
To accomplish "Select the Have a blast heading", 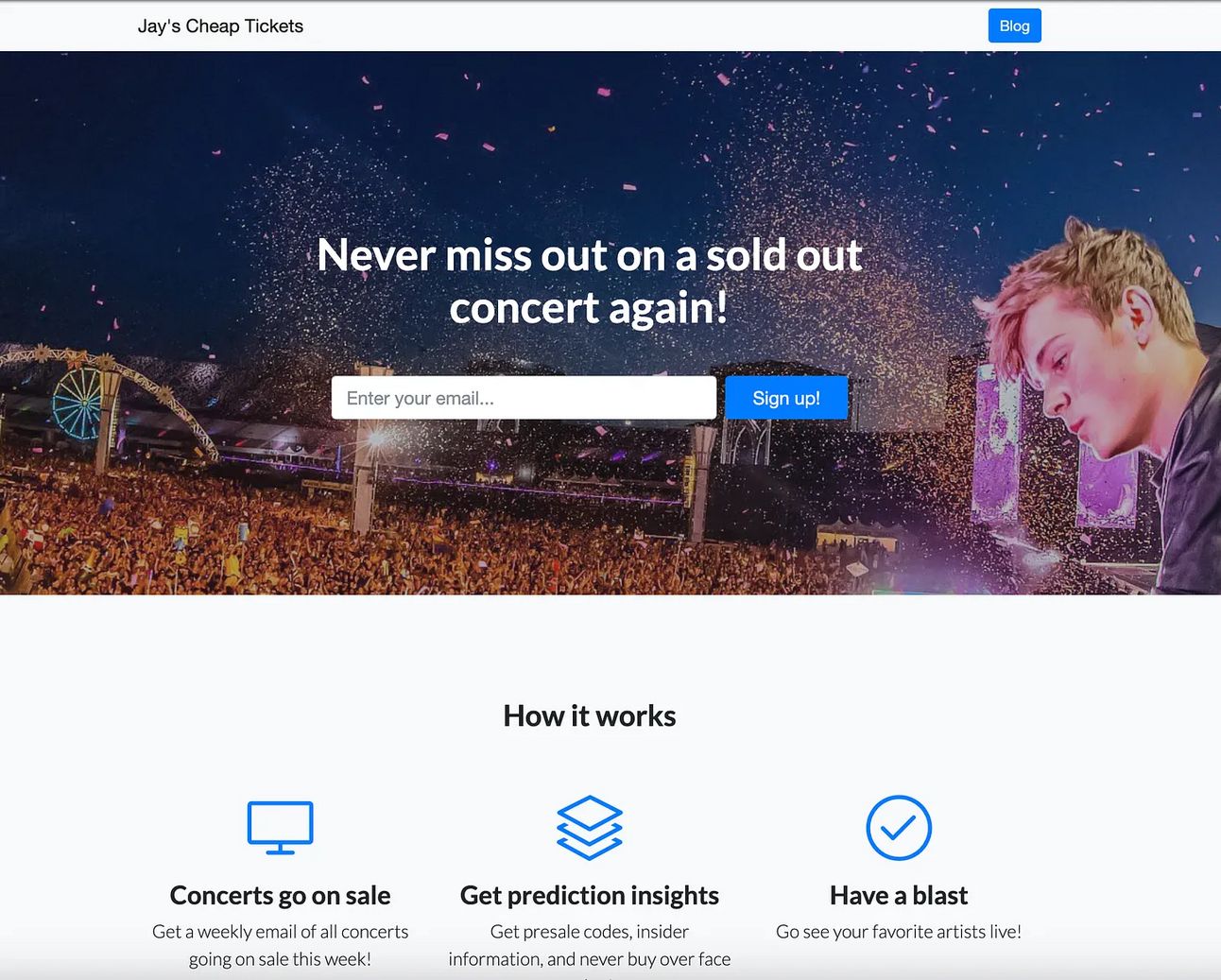I will coord(899,895).
